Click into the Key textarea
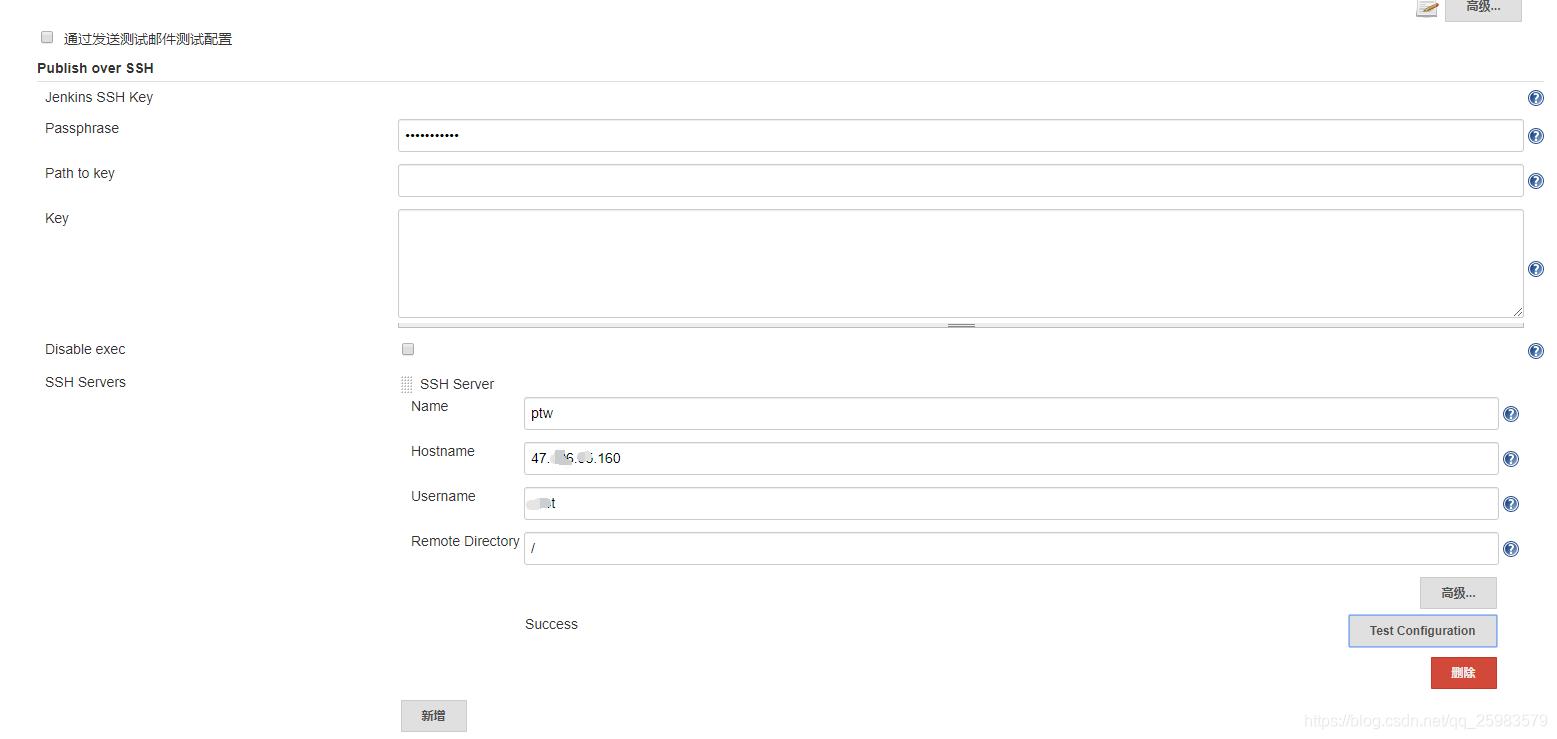The width and height of the screenshot is (1557, 739). (x=960, y=263)
